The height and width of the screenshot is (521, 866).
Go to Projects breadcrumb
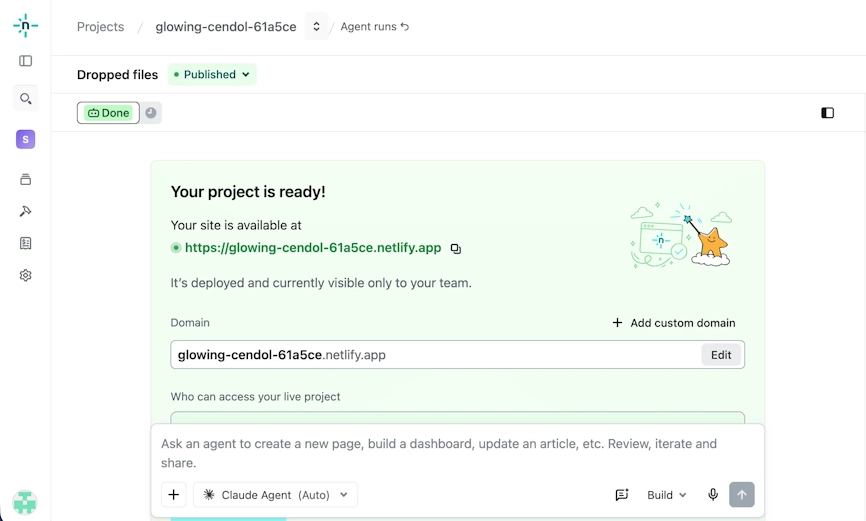[x=101, y=27]
